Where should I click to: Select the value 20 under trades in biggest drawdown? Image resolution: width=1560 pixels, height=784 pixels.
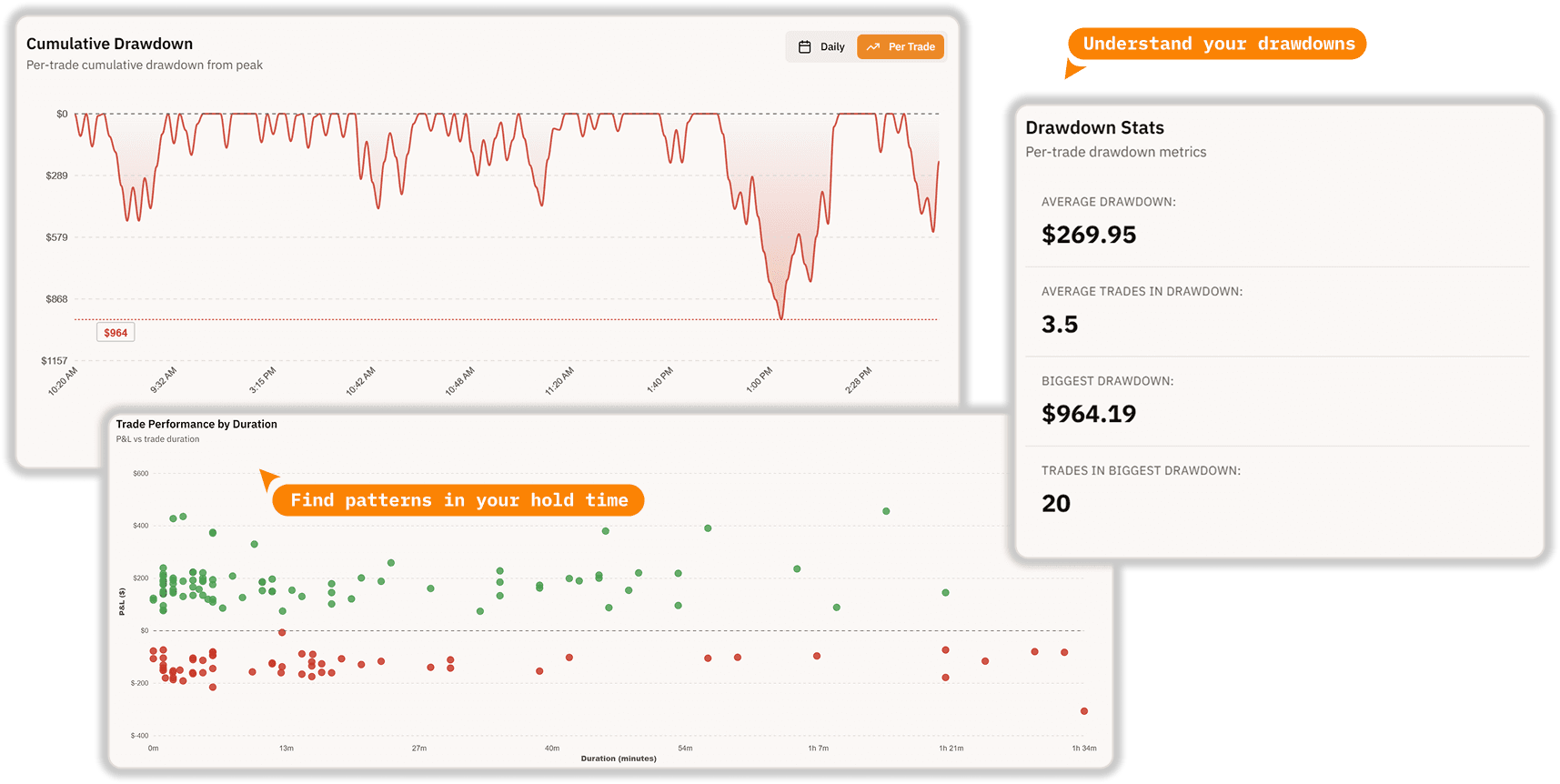pyautogui.click(x=1056, y=504)
